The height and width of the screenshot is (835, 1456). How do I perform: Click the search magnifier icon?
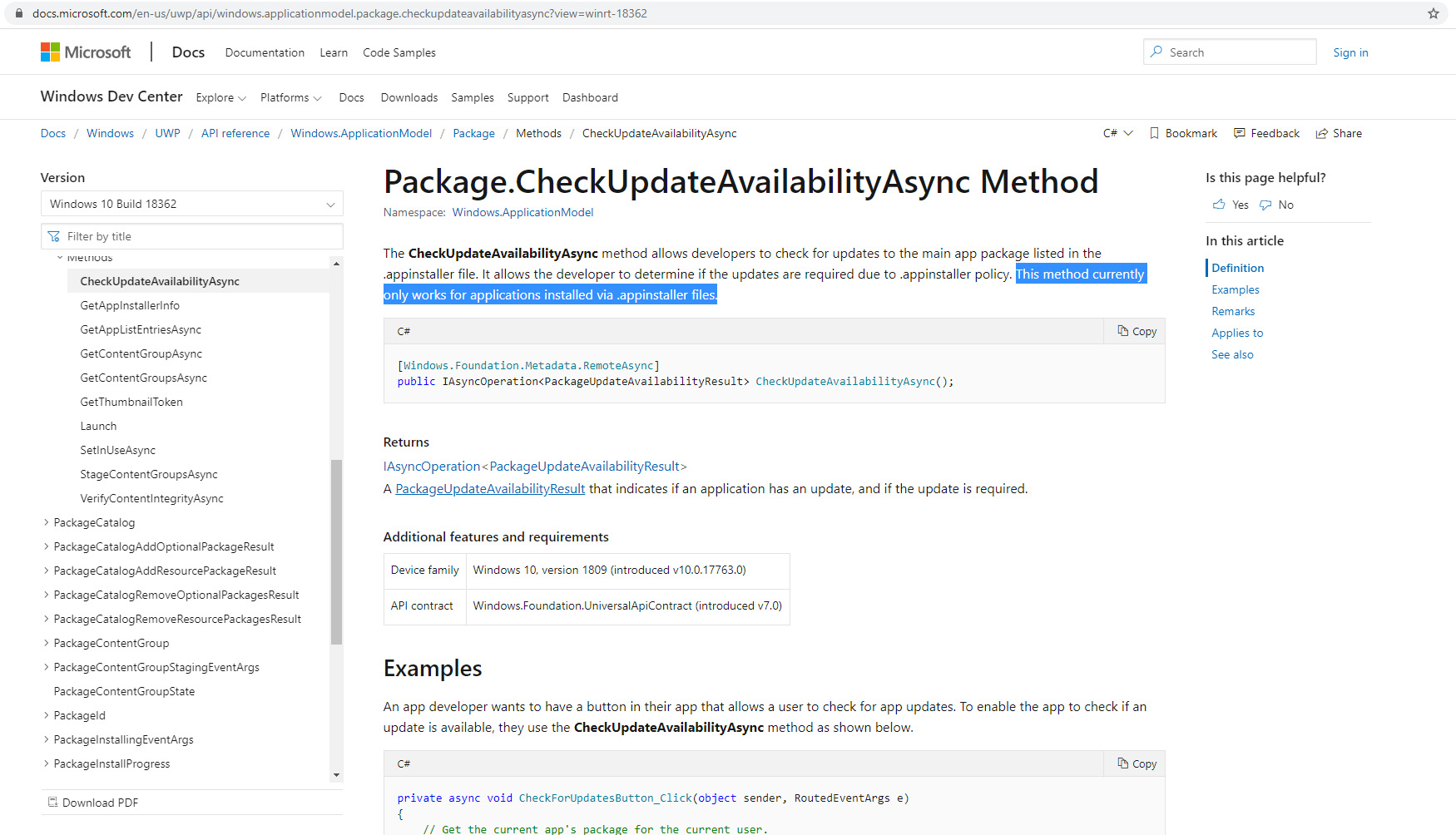click(1156, 52)
